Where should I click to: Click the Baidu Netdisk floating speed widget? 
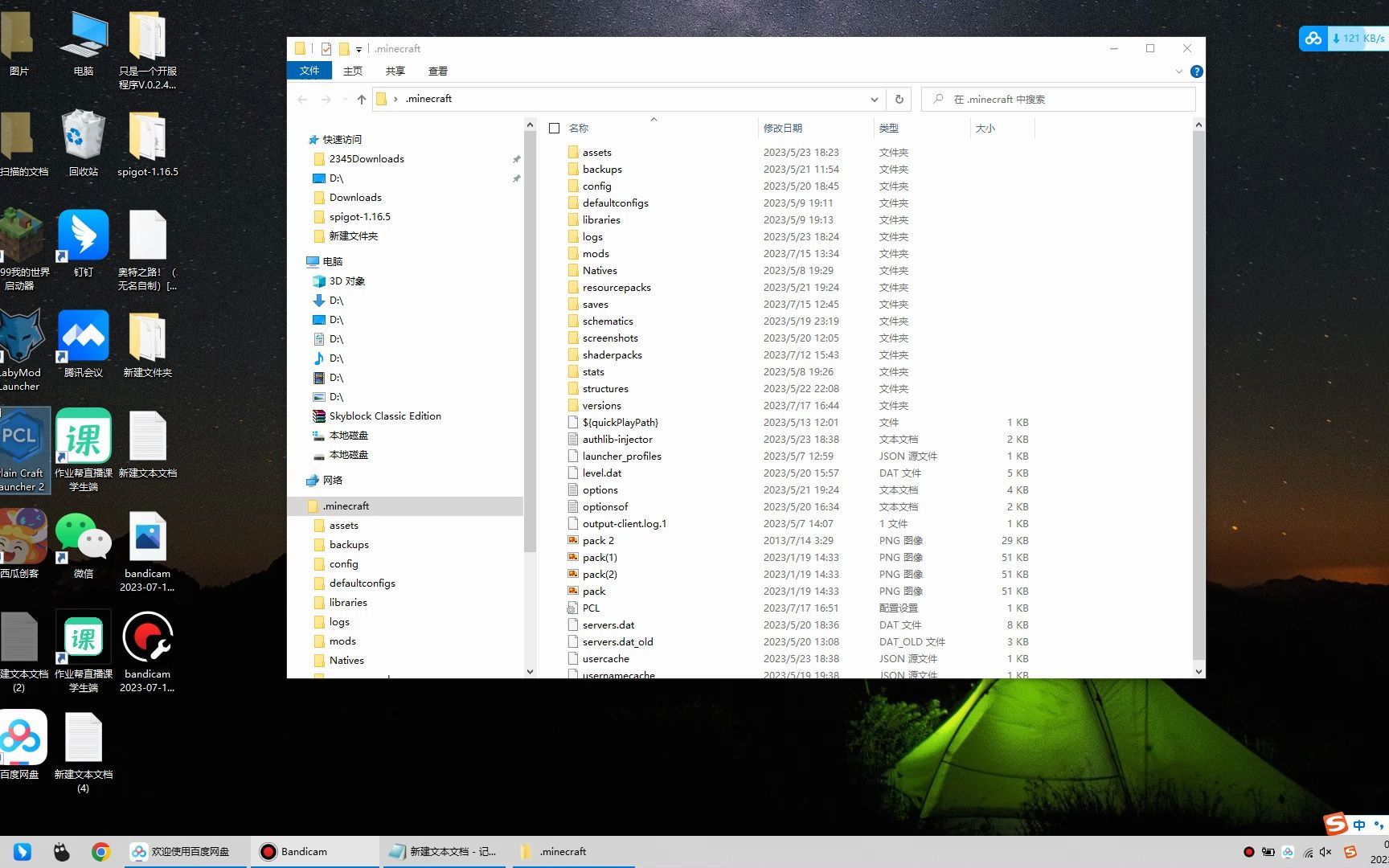pyautogui.click(x=1344, y=39)
